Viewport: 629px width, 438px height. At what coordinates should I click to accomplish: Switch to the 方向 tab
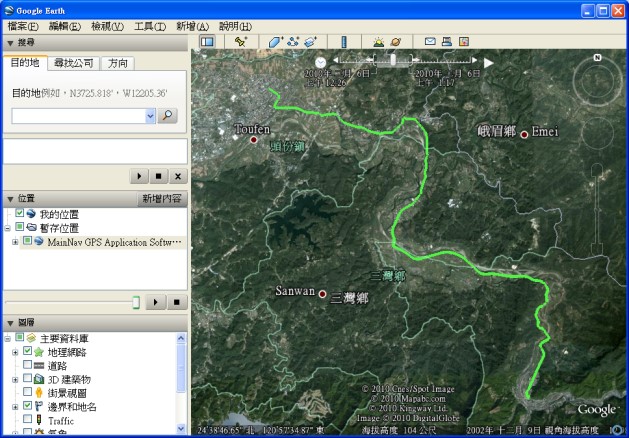click(x=118, y=63)
